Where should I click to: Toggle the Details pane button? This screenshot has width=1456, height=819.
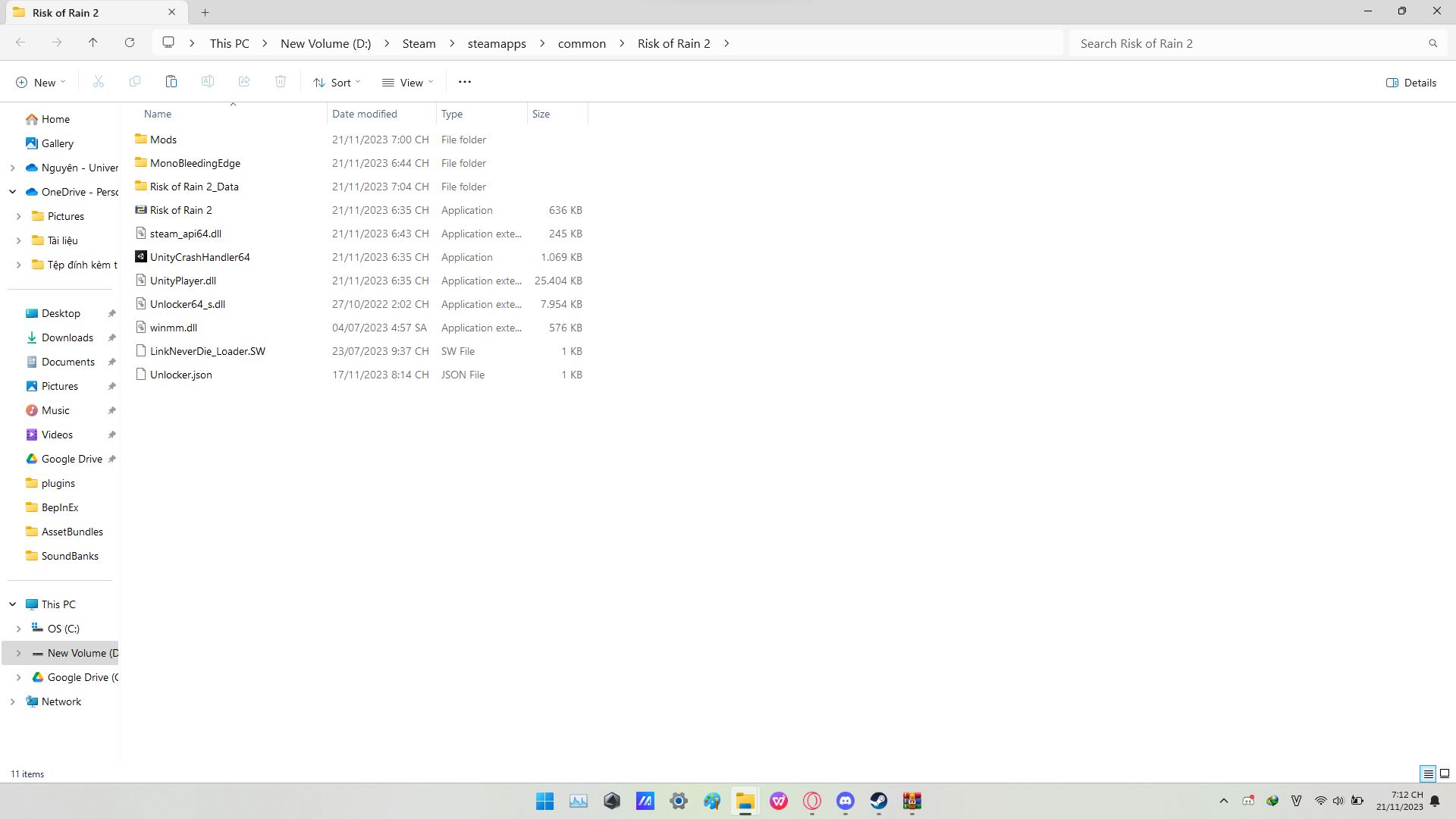[x=1411, y=83]
